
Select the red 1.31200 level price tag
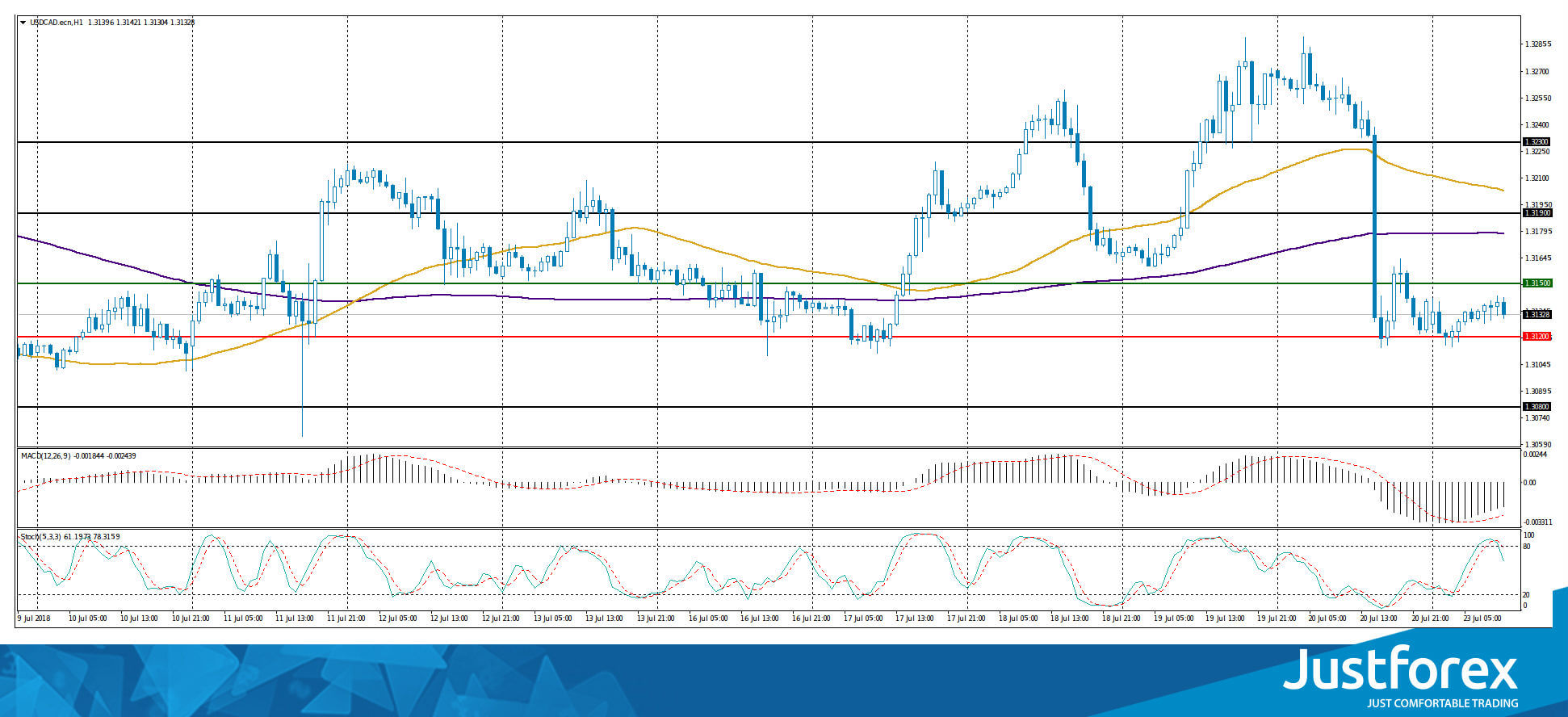tap(1537, 336)
